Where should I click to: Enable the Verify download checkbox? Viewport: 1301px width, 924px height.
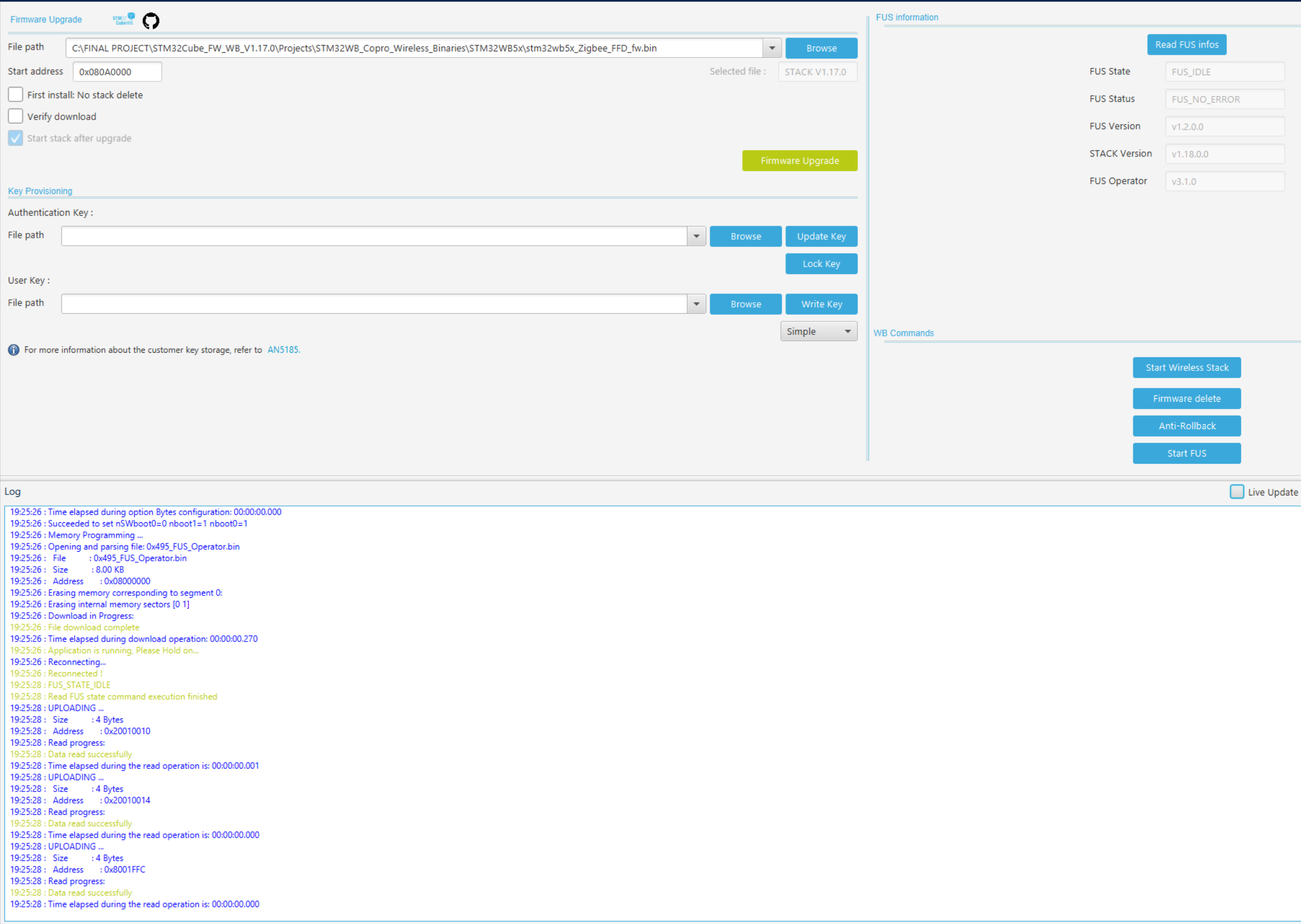[x=15, y=116]
